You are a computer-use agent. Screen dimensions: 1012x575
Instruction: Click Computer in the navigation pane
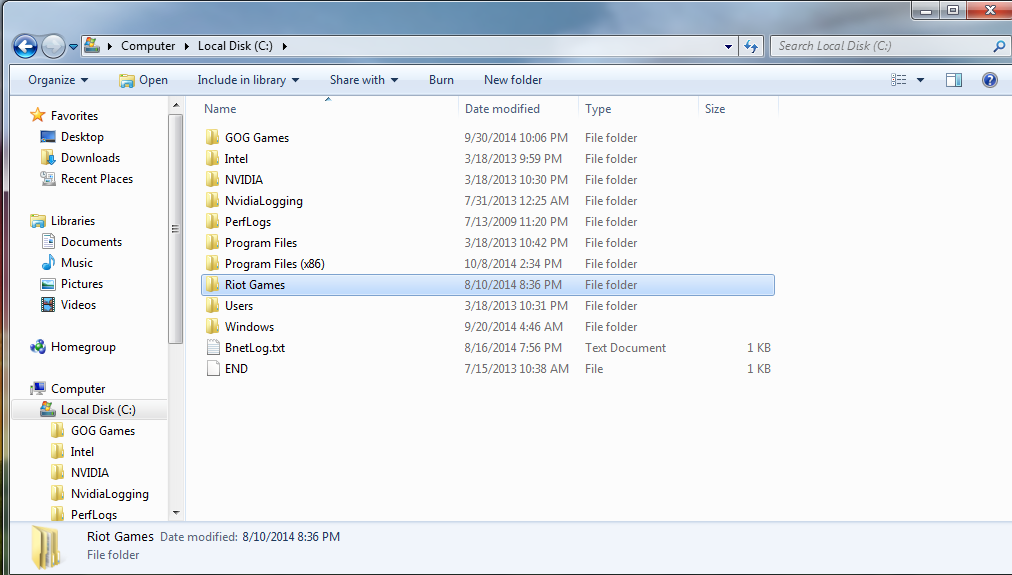pyautogui.click(x=78, y=388)
